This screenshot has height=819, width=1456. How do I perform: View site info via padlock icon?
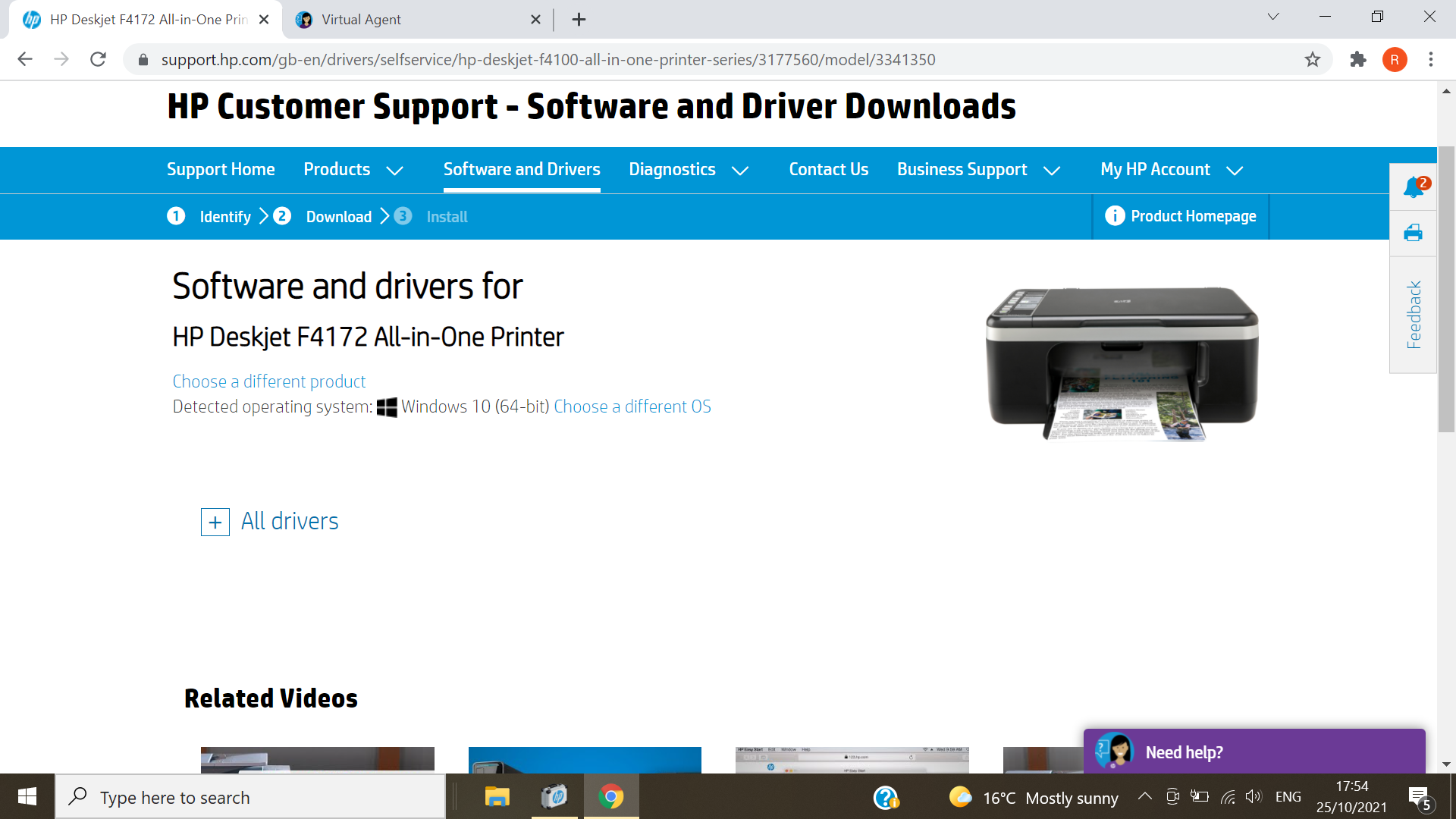click(143, 59)
